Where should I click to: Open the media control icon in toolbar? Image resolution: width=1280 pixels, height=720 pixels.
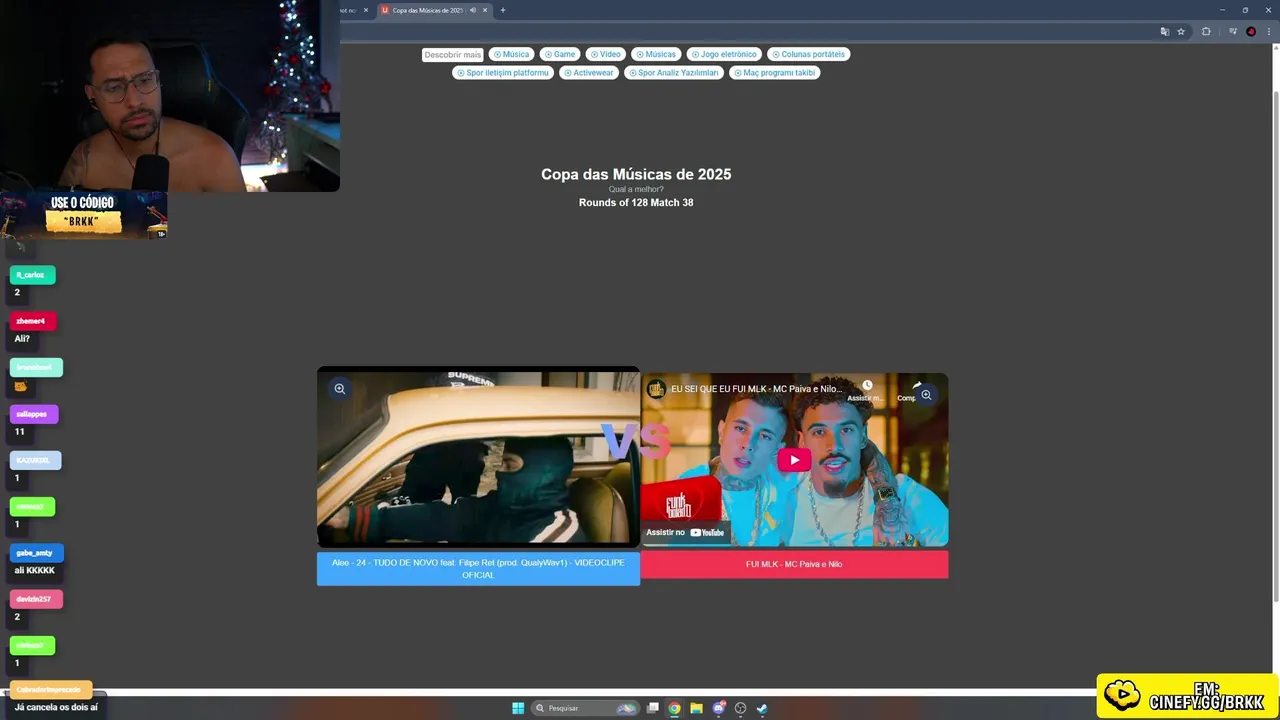click(1233, 32)
